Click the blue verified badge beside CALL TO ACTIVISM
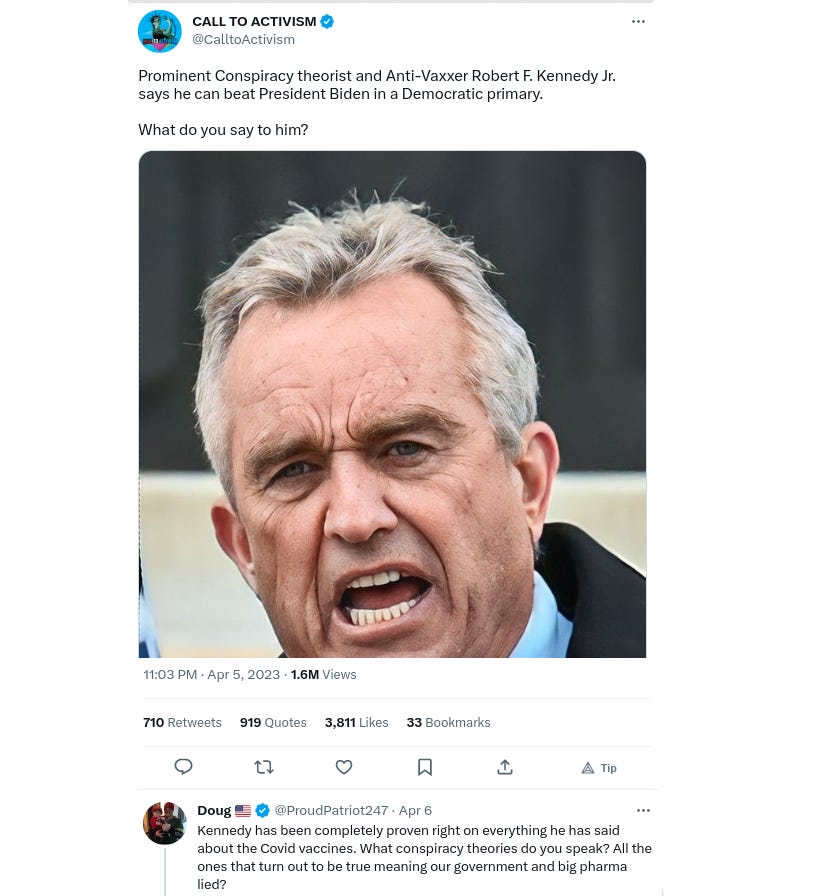Viewport: 824px width, 896px height. tap(327, 22)
